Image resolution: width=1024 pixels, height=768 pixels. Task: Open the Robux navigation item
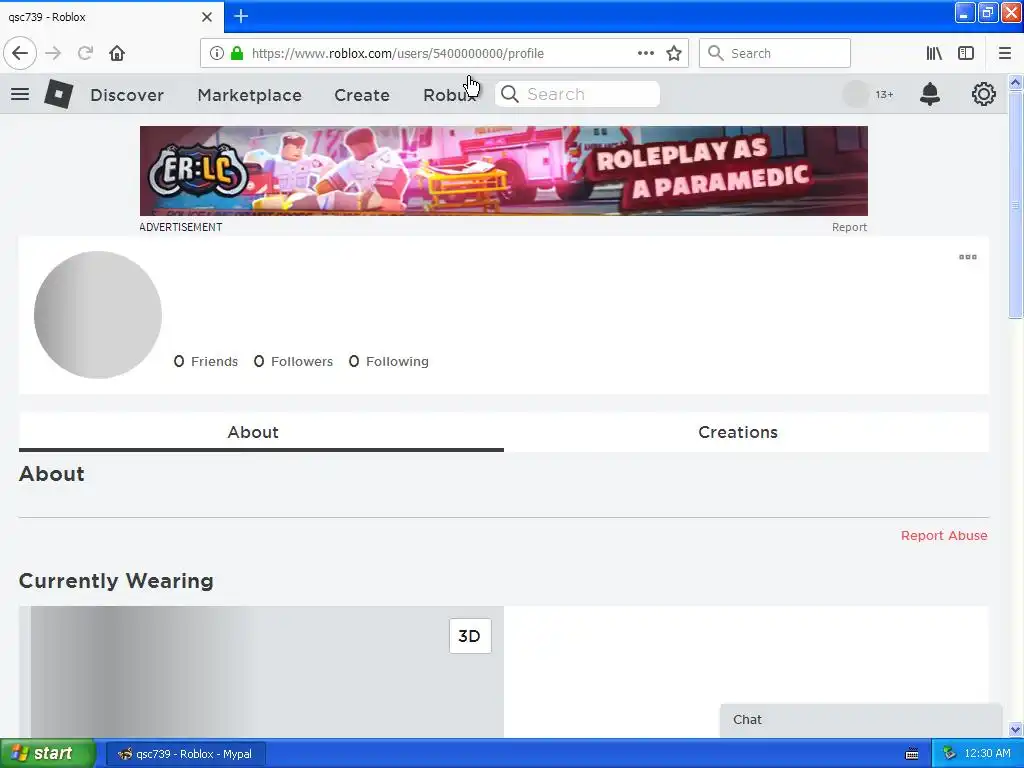tap(450, 95)
